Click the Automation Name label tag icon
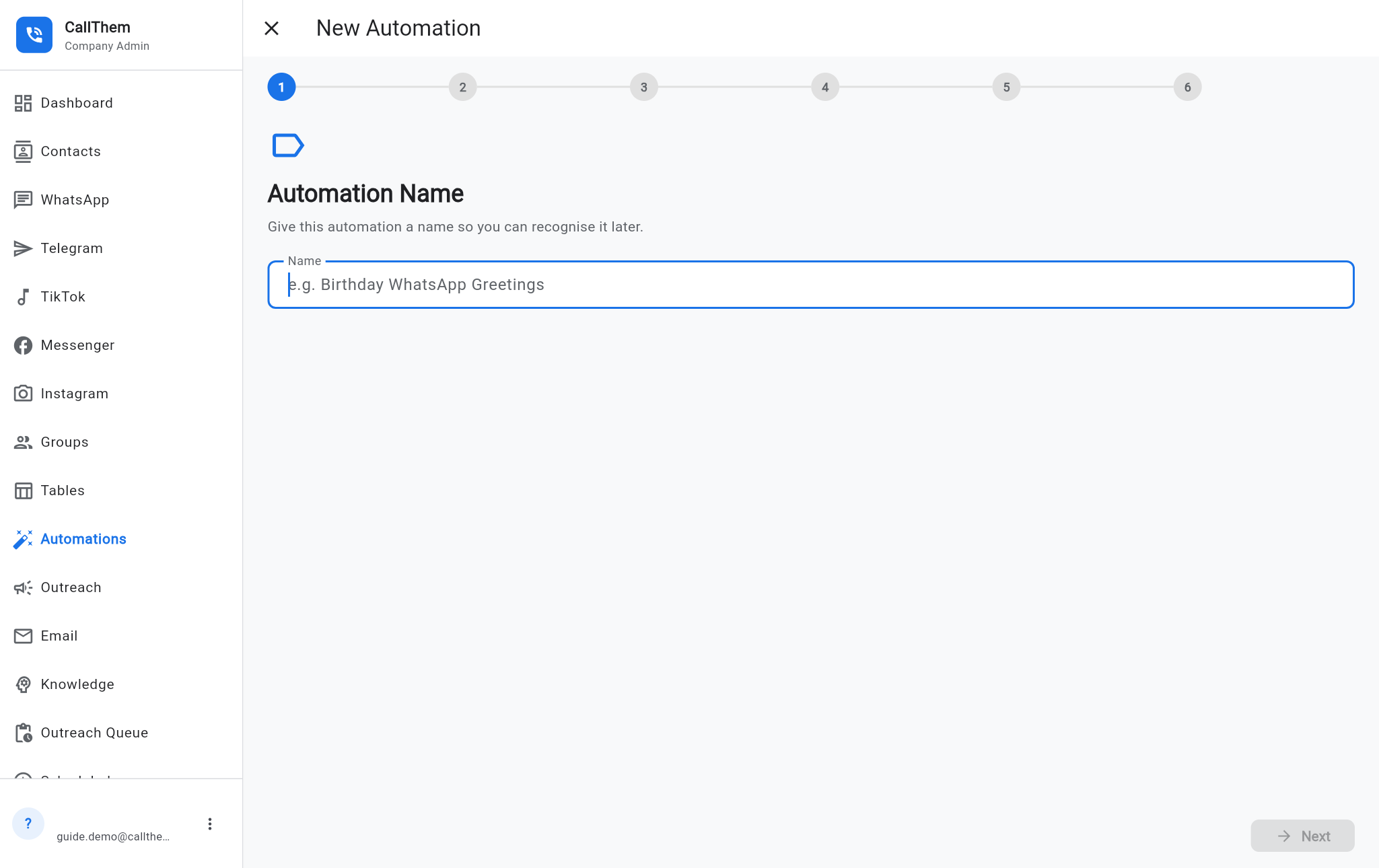Screen dimensions: 1379x868 288,145
